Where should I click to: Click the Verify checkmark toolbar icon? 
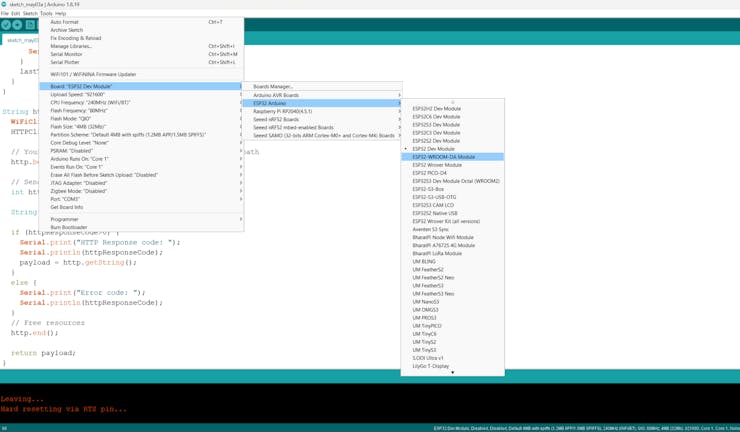[x=6, y=25]
